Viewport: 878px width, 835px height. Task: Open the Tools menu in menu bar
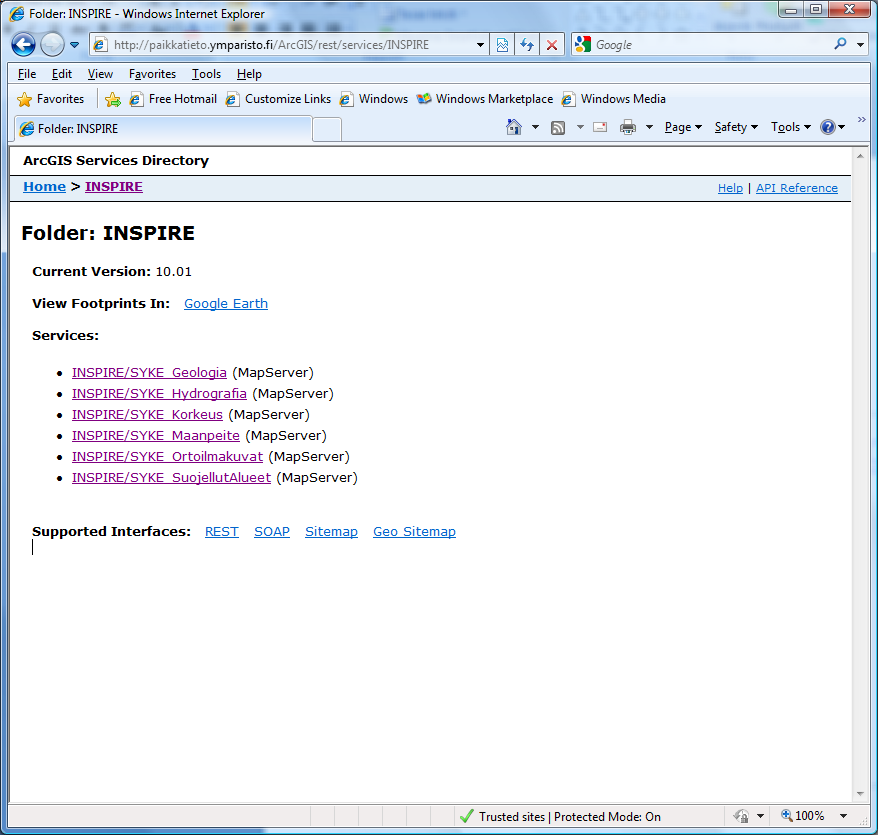pyautogui.click(x=206, y=74)
